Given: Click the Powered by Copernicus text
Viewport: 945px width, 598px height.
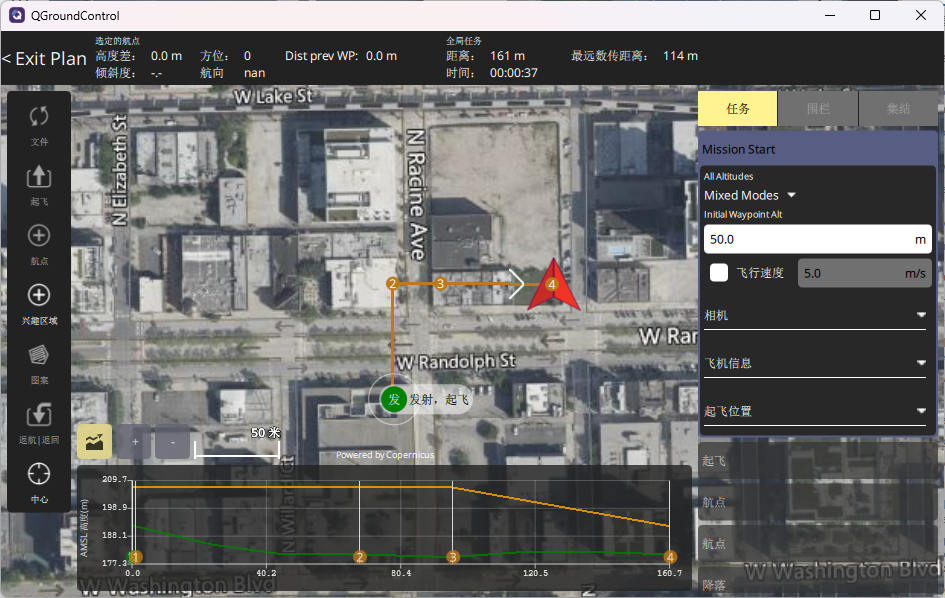Looking at the screenshot, I should coord(385,455).
